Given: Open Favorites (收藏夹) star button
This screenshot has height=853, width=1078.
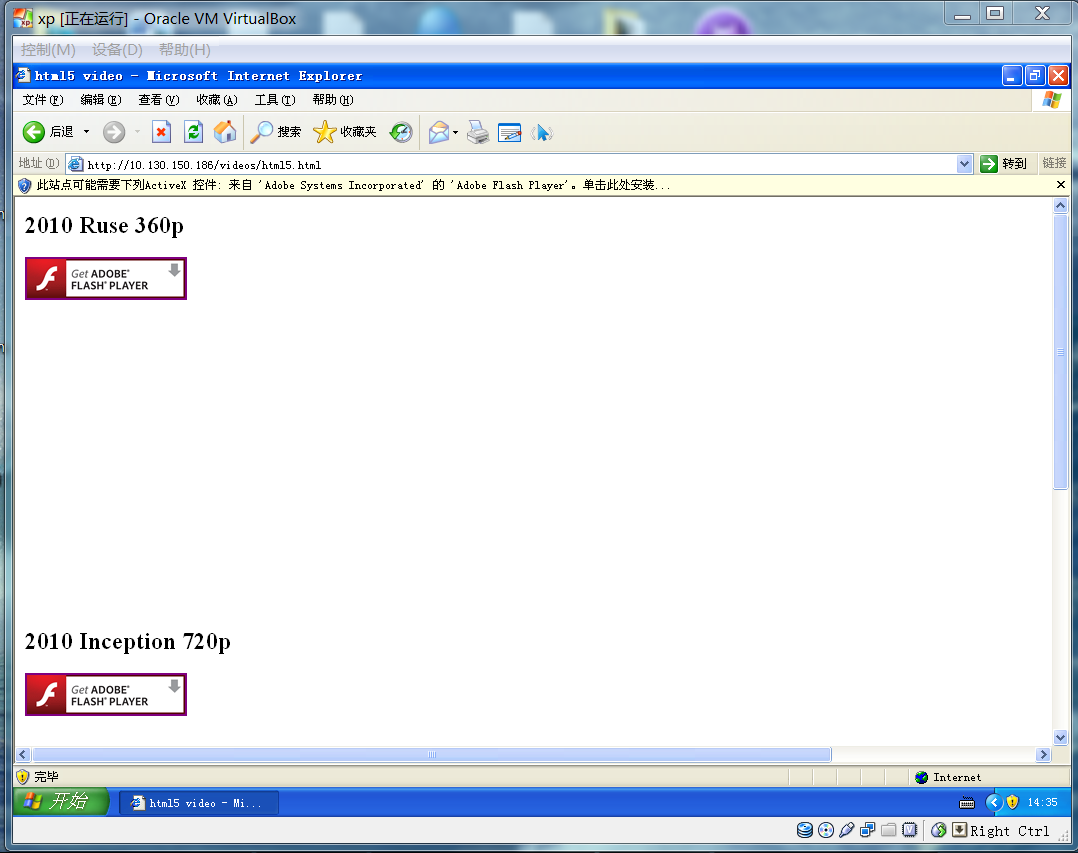Looking at the screenshot, I should pyautogui.click(x=344, y=132).
